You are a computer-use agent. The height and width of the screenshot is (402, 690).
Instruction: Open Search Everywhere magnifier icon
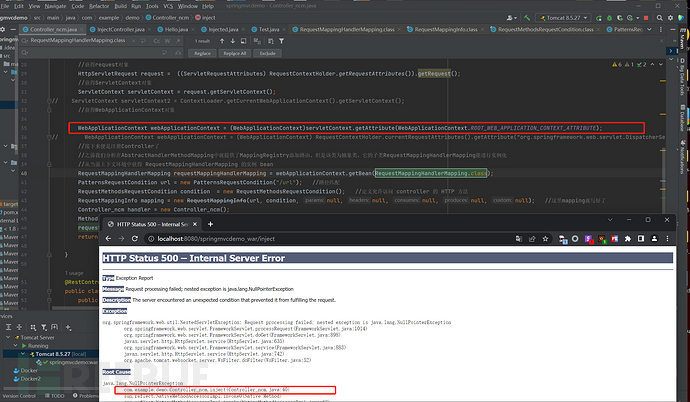(660, 18)
